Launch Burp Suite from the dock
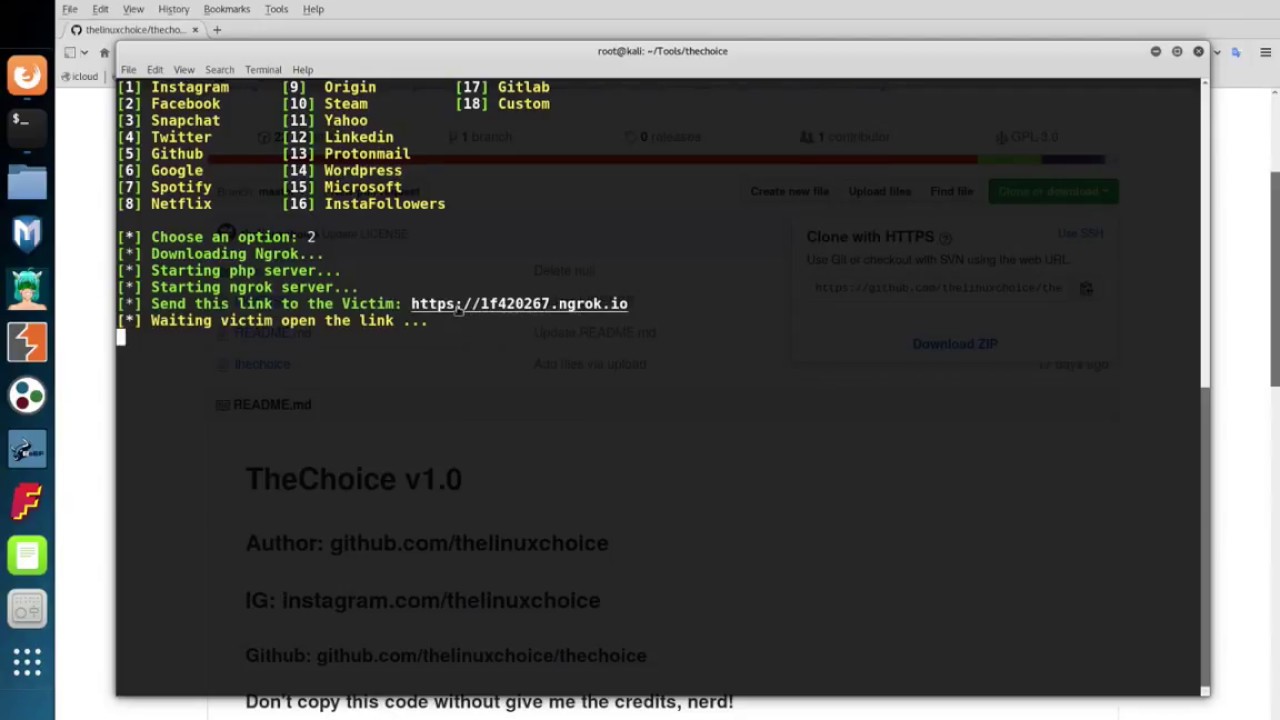The width and height of the screenshot is (1280, 720). pyautogui.click(x=27, y=342)
